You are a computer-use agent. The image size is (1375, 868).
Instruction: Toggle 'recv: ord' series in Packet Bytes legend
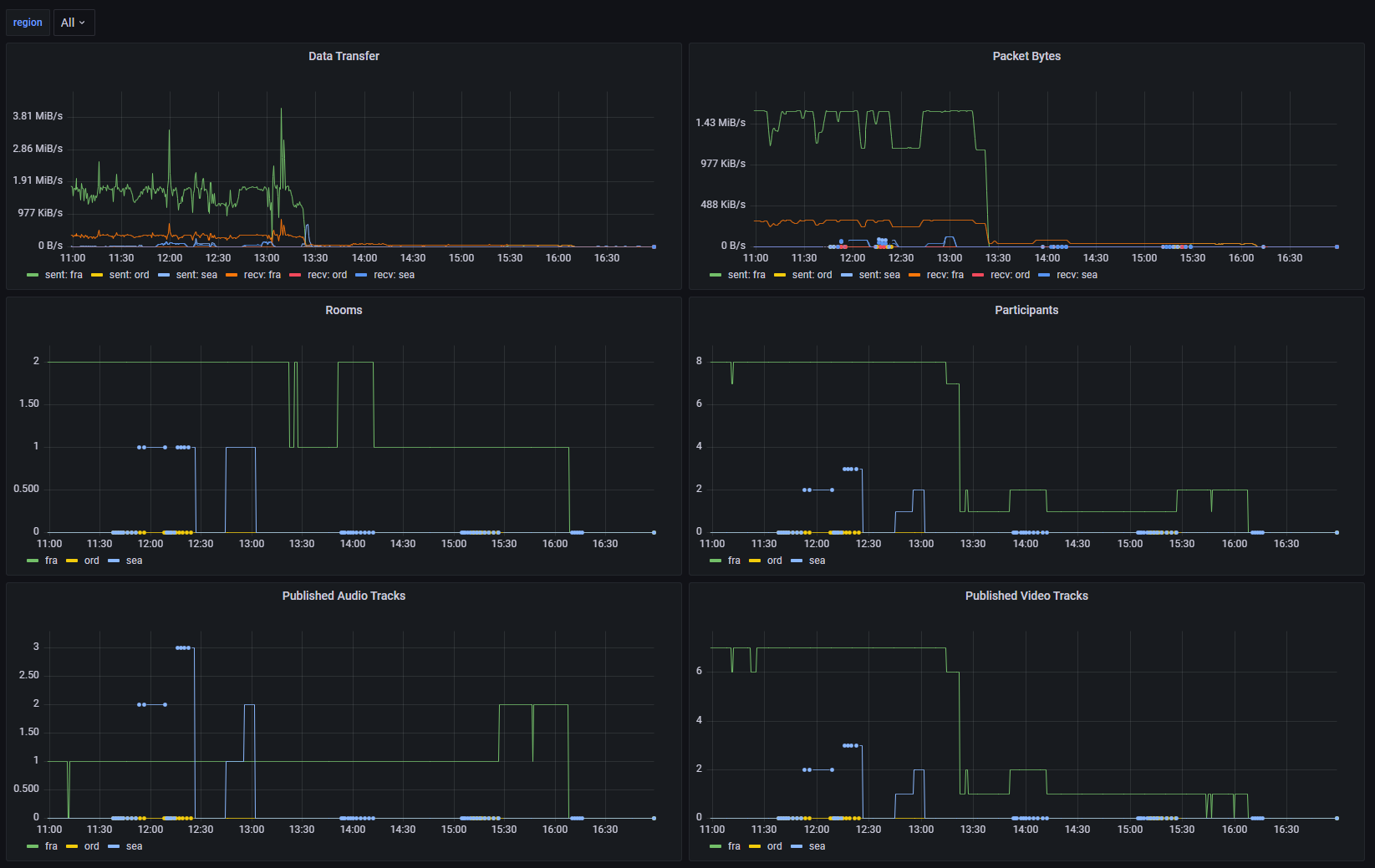(x=1010, y=275)
